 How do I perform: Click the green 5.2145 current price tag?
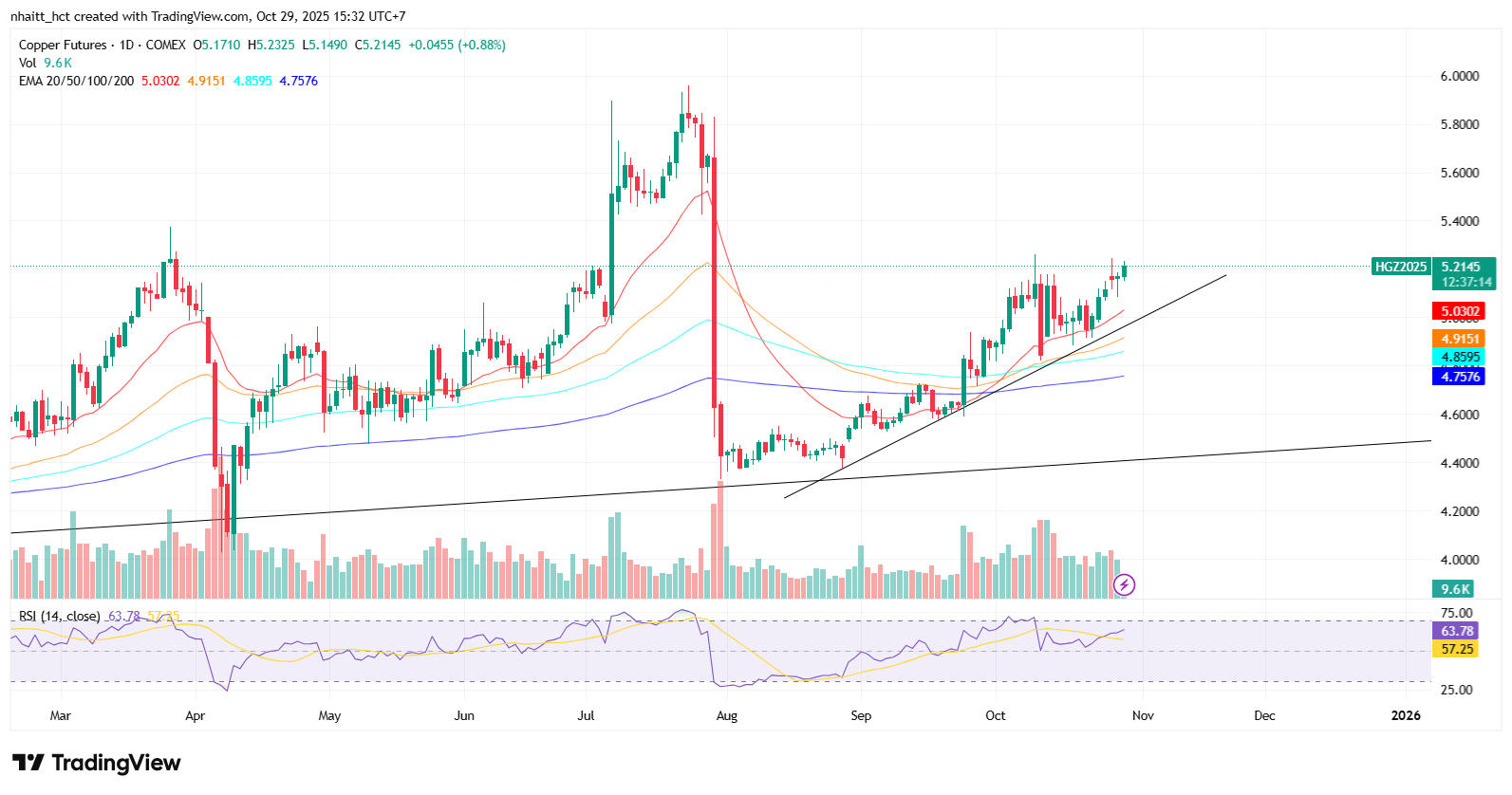[1462, 267]
